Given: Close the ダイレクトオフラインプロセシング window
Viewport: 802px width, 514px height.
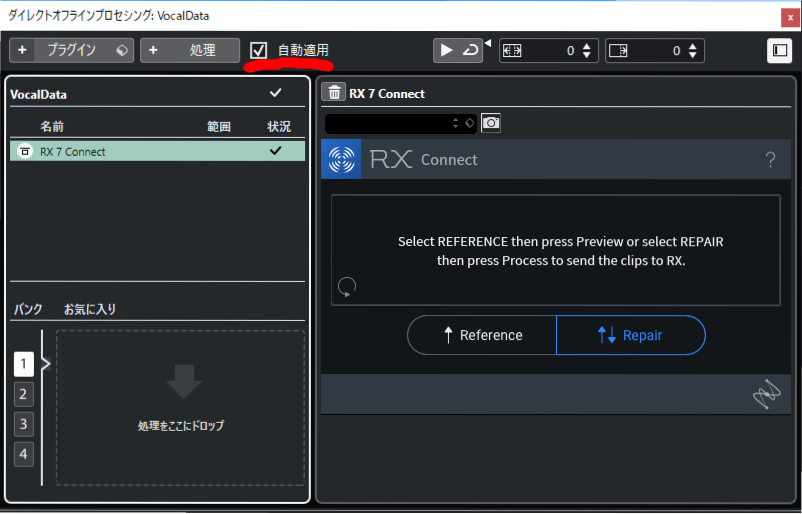Looking at the screenshot, I should (790, 17).
